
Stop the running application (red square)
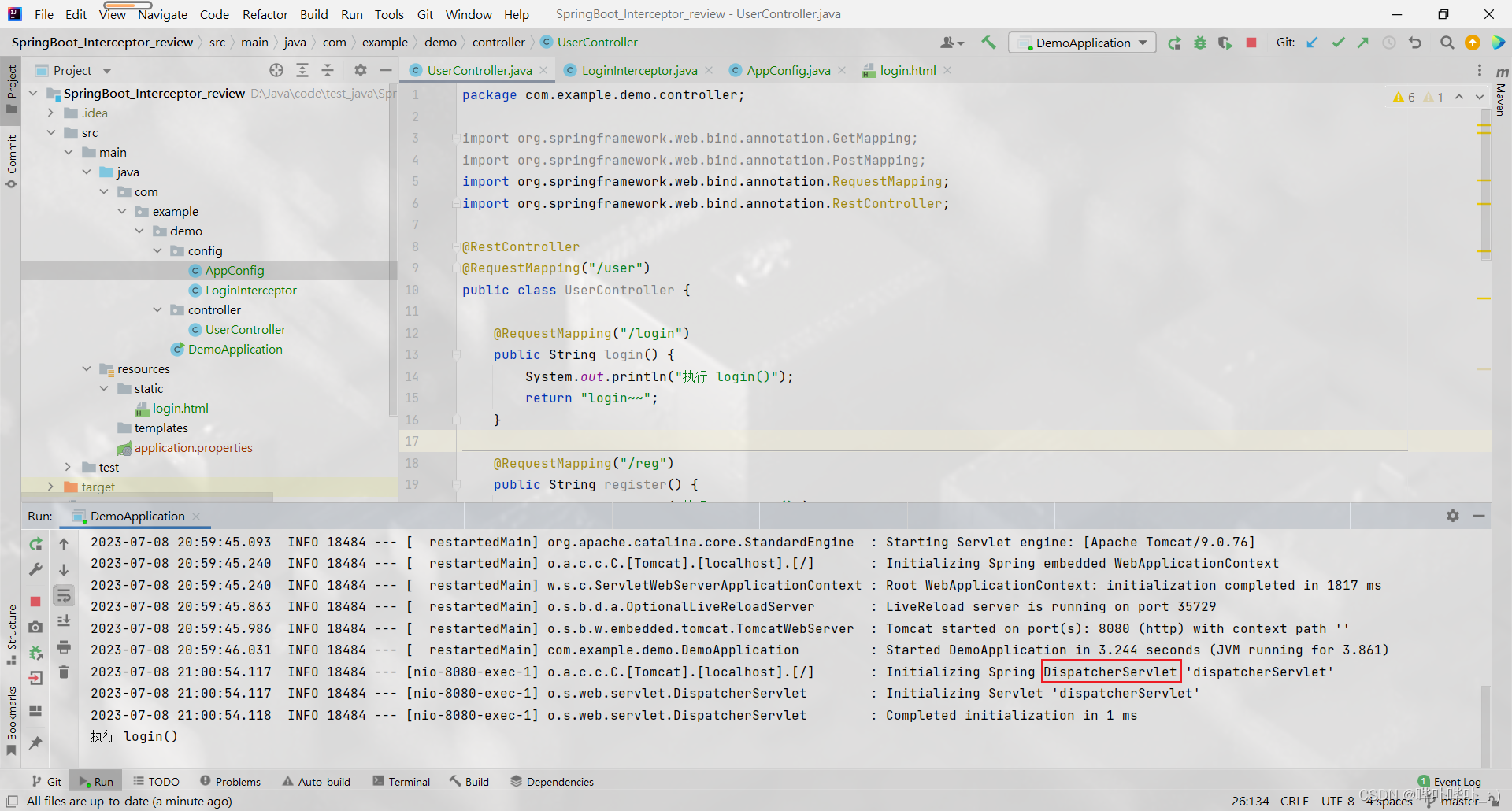[1251, 43]
